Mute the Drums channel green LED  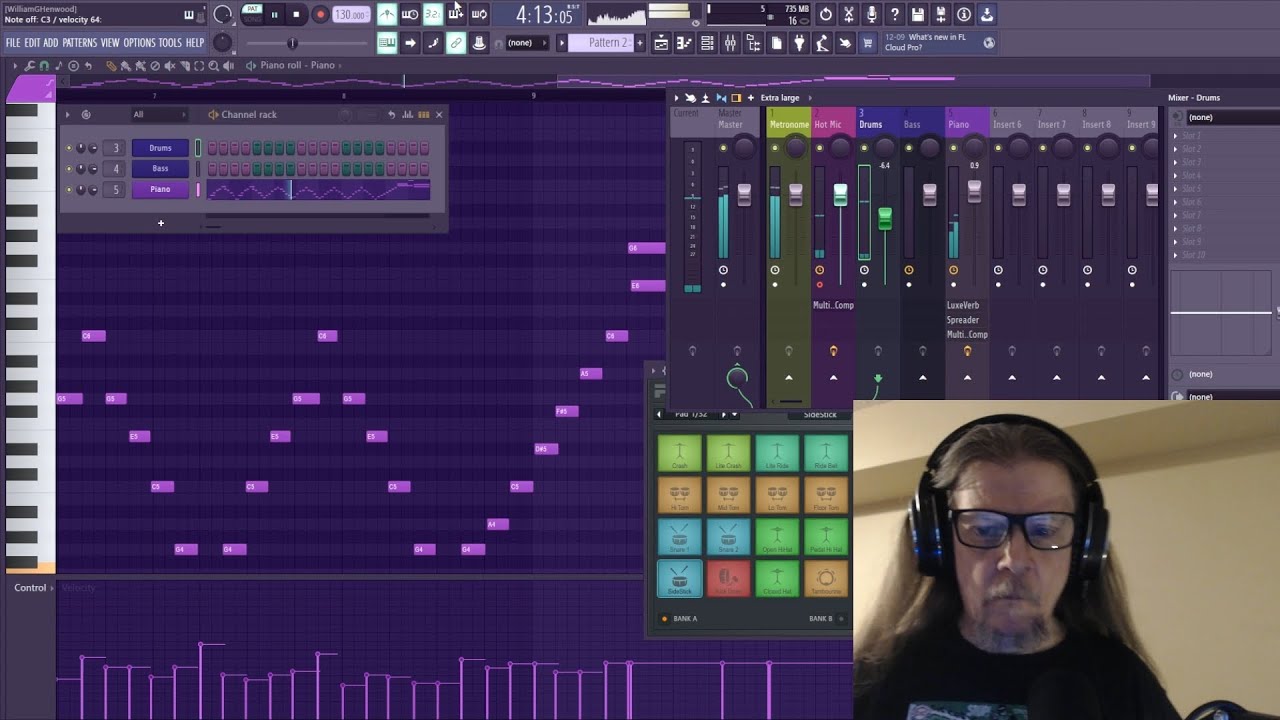point(69,148)
